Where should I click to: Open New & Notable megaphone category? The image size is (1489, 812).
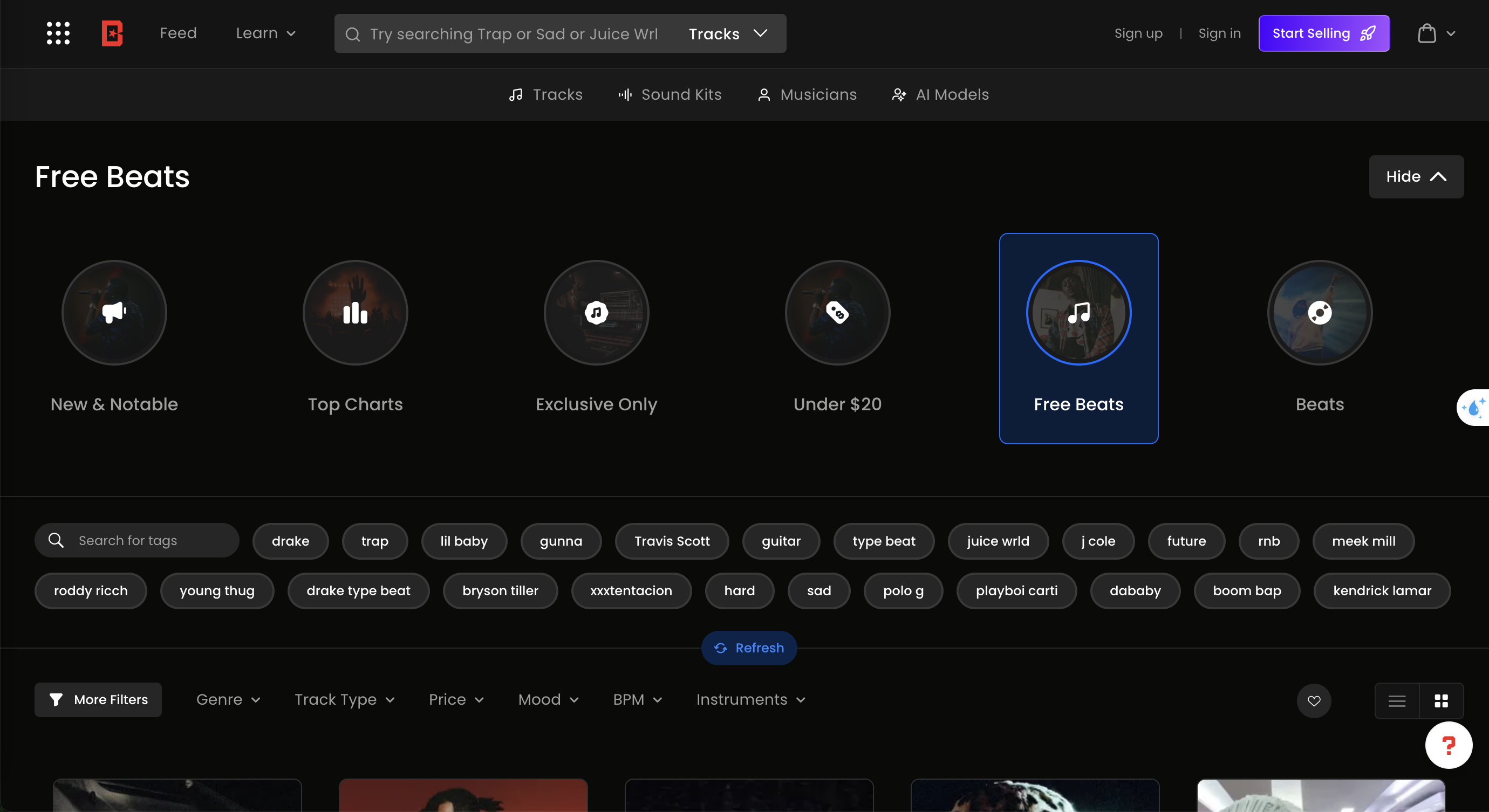114,313
